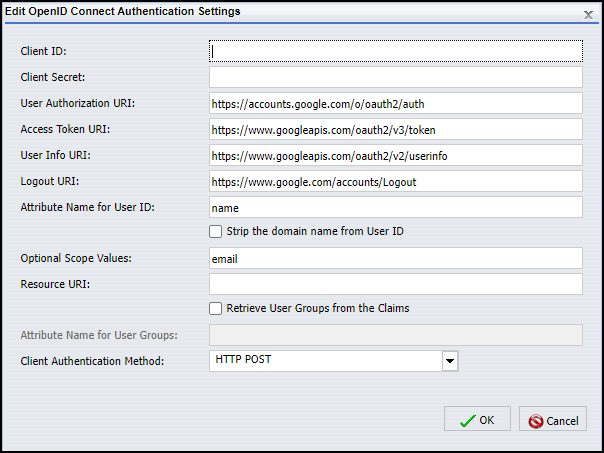The image size is (604, 453).
Task: Focus the Client ID text field
Action: point(395,51)
